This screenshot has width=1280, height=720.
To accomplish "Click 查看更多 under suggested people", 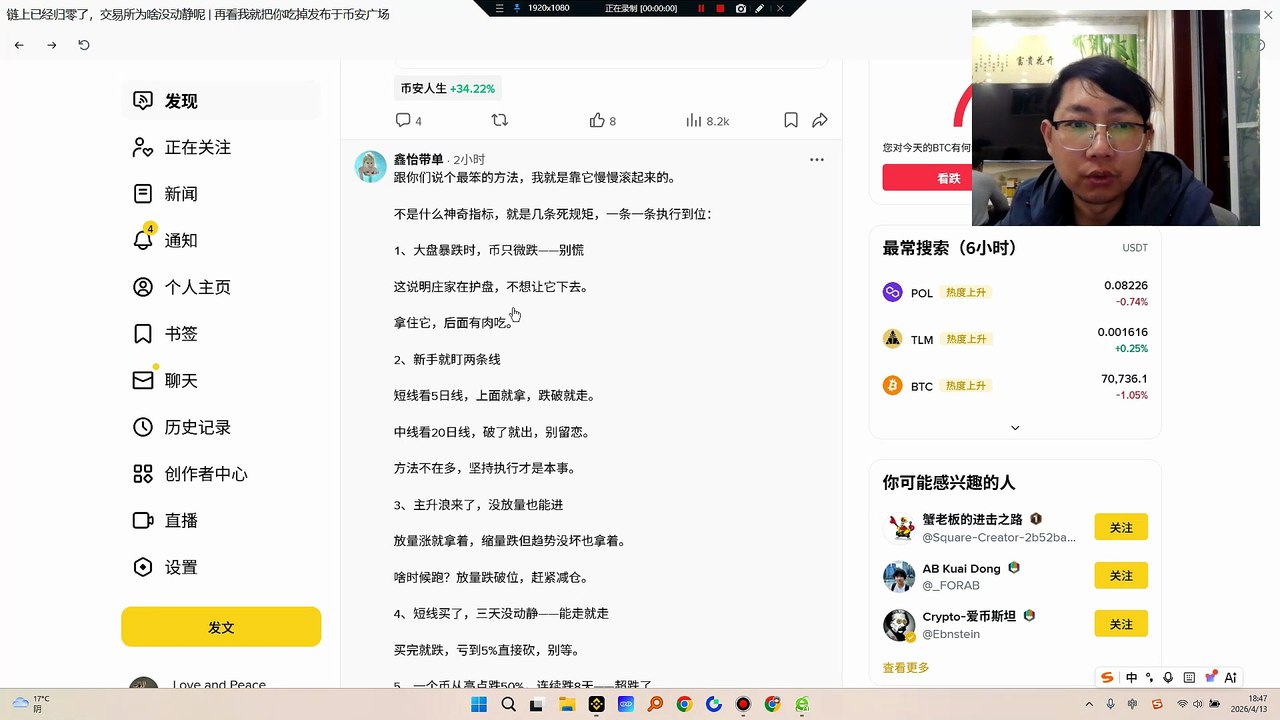I will pyautogui.click(x=906, y=667).
